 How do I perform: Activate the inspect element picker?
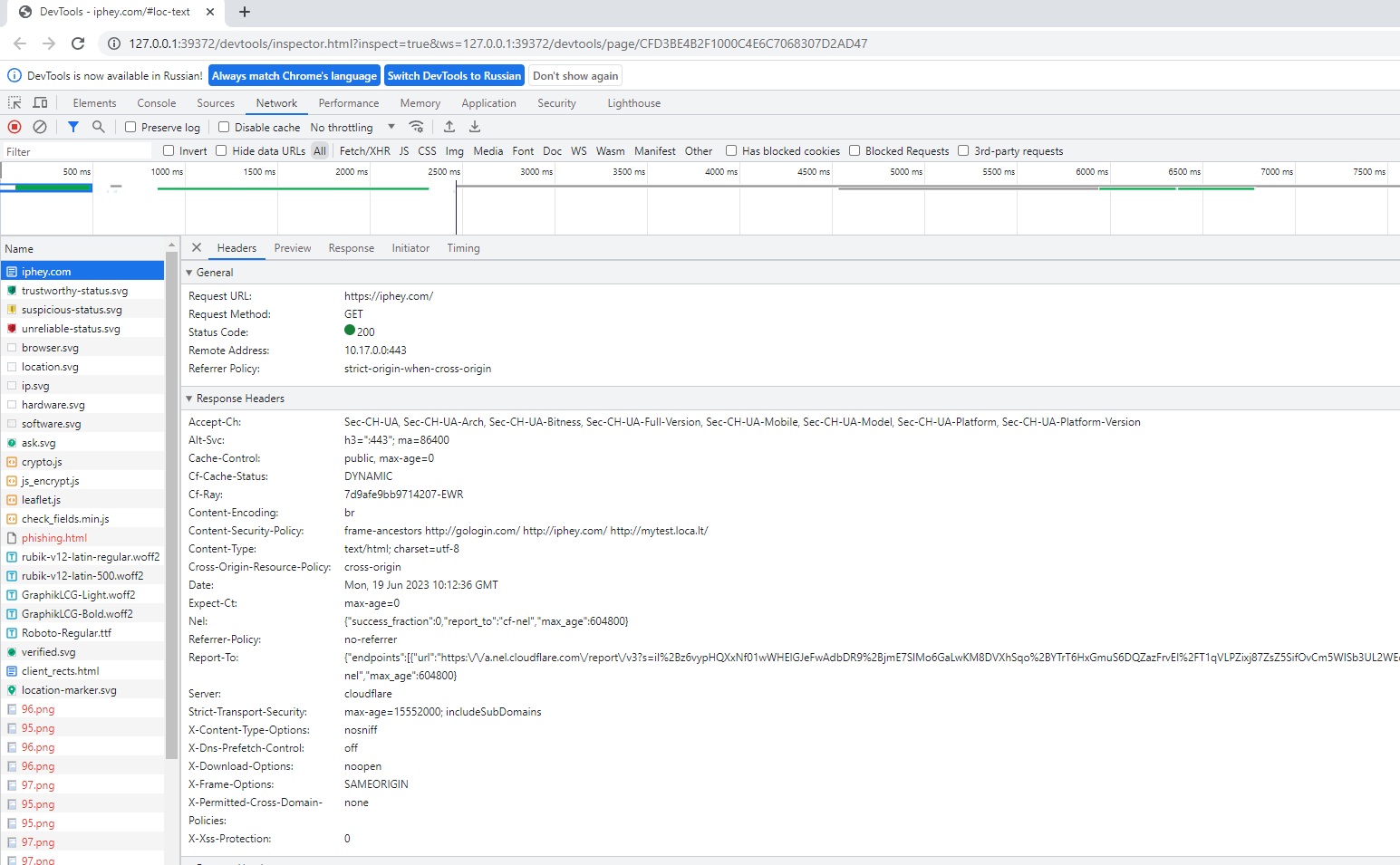[x=14, y=103]
